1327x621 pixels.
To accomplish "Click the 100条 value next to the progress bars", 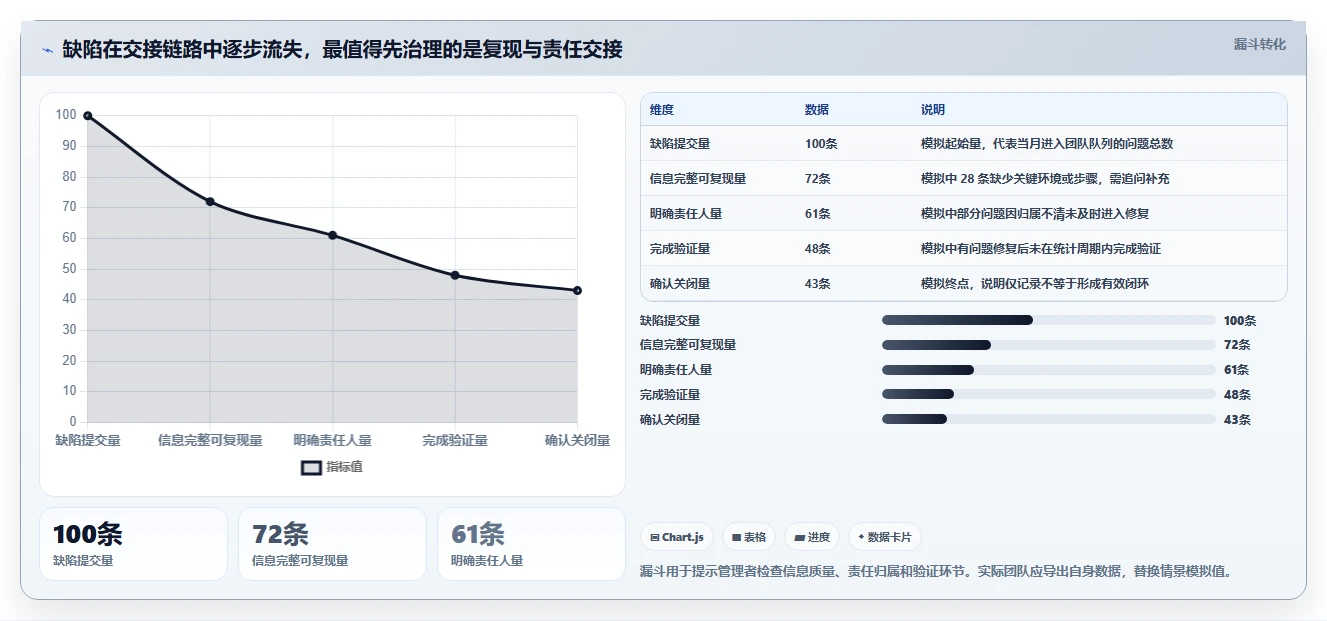I will (1240, 320).
